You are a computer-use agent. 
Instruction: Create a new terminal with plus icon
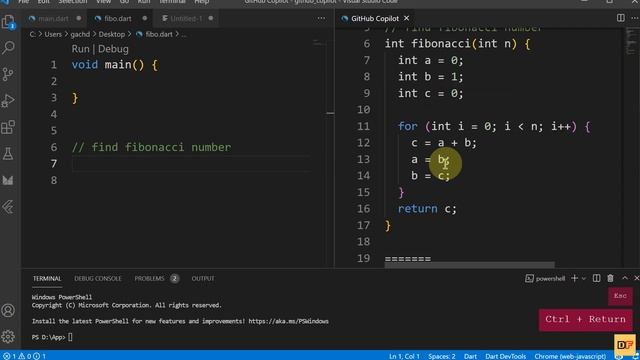click(x=574, y=278)
